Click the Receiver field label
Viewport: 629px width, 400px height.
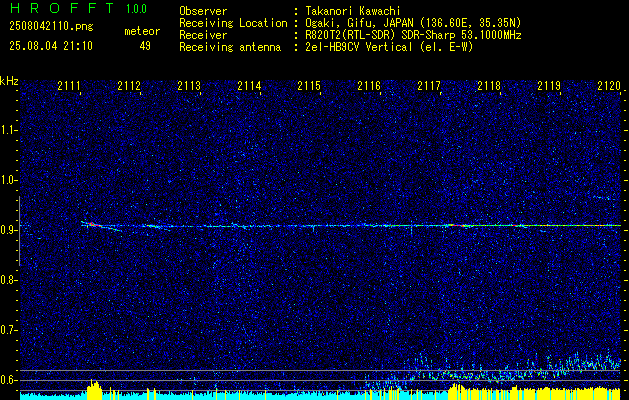203,35
